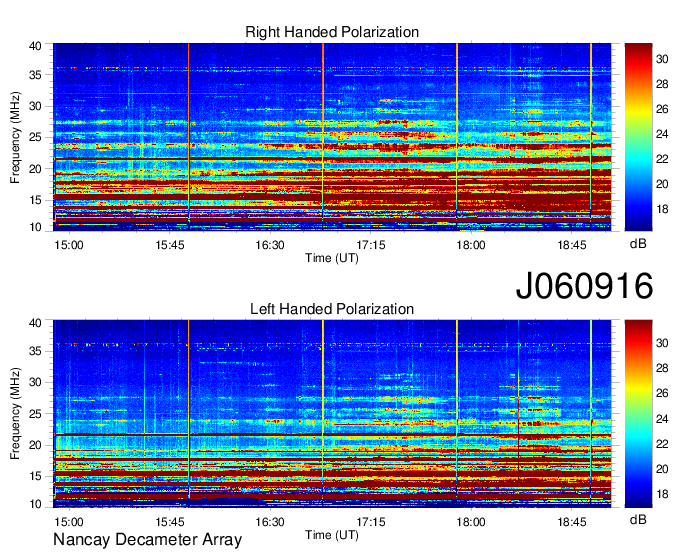The height and width of the screenshot is (552, 680).
Task: Click Time (UT) label under Right Handed plot
Action: [332, 258]
